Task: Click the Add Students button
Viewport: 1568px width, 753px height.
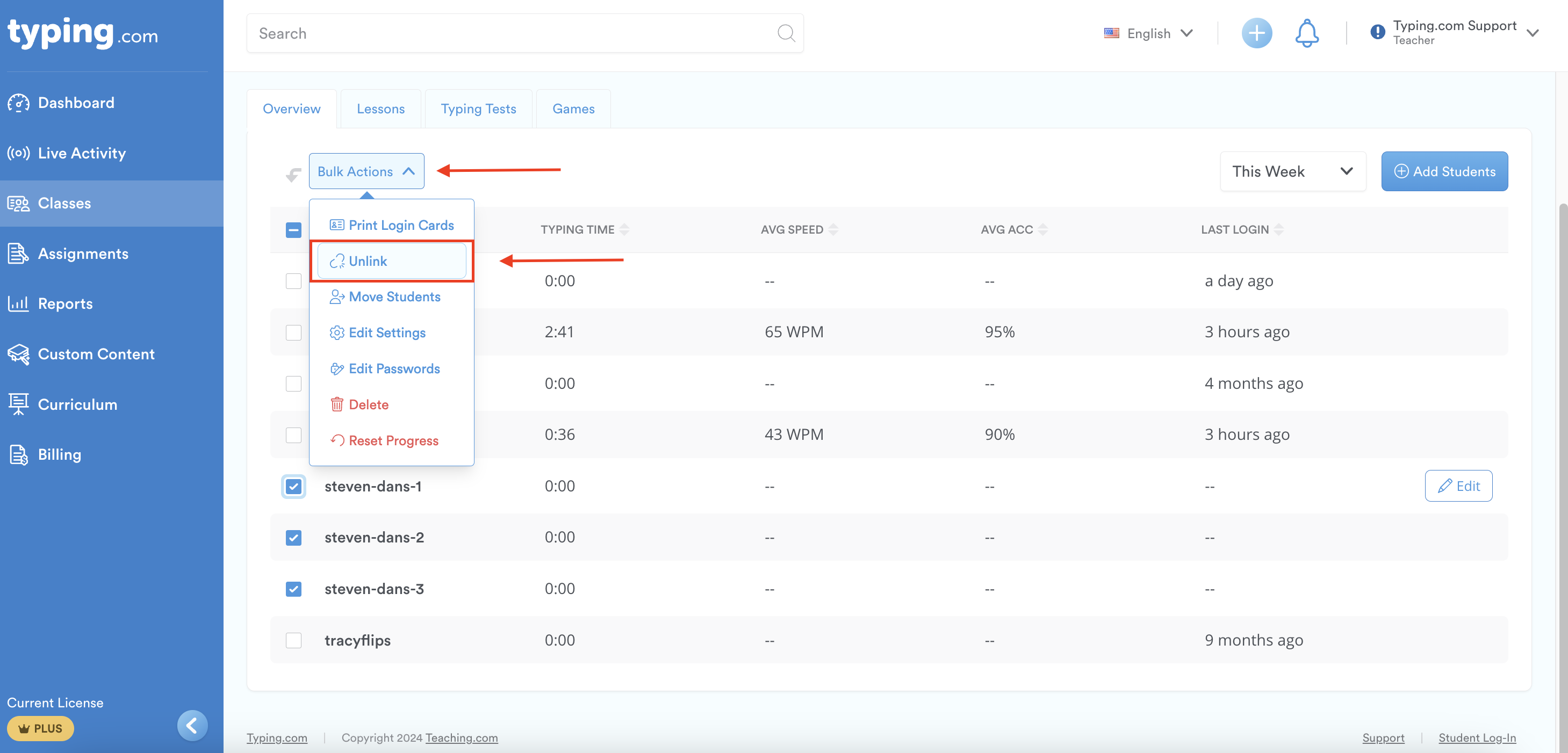Action: pos(1444,171)
